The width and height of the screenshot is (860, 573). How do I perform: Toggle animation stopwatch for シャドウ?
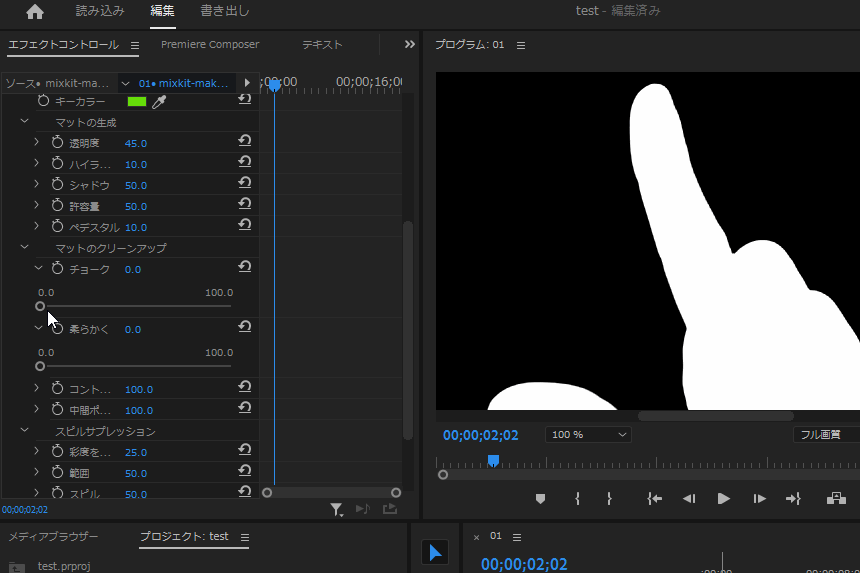tap(57, 184)
